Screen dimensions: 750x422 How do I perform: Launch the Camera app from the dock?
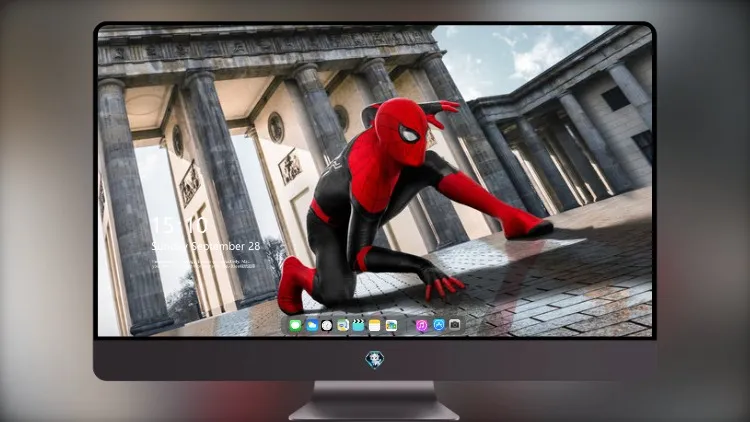coord(455,325)
